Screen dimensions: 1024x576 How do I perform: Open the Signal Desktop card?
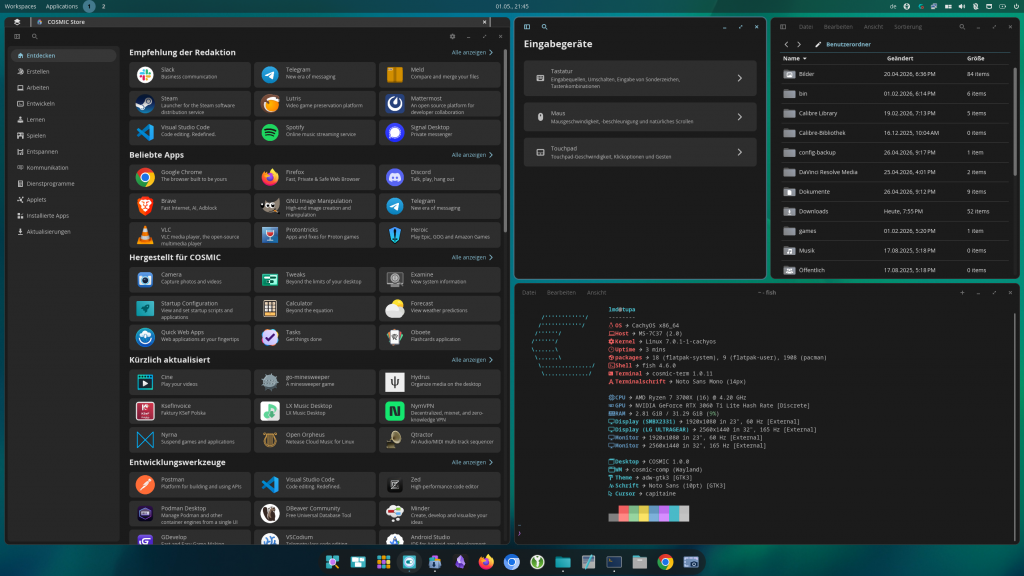[440, 132]
